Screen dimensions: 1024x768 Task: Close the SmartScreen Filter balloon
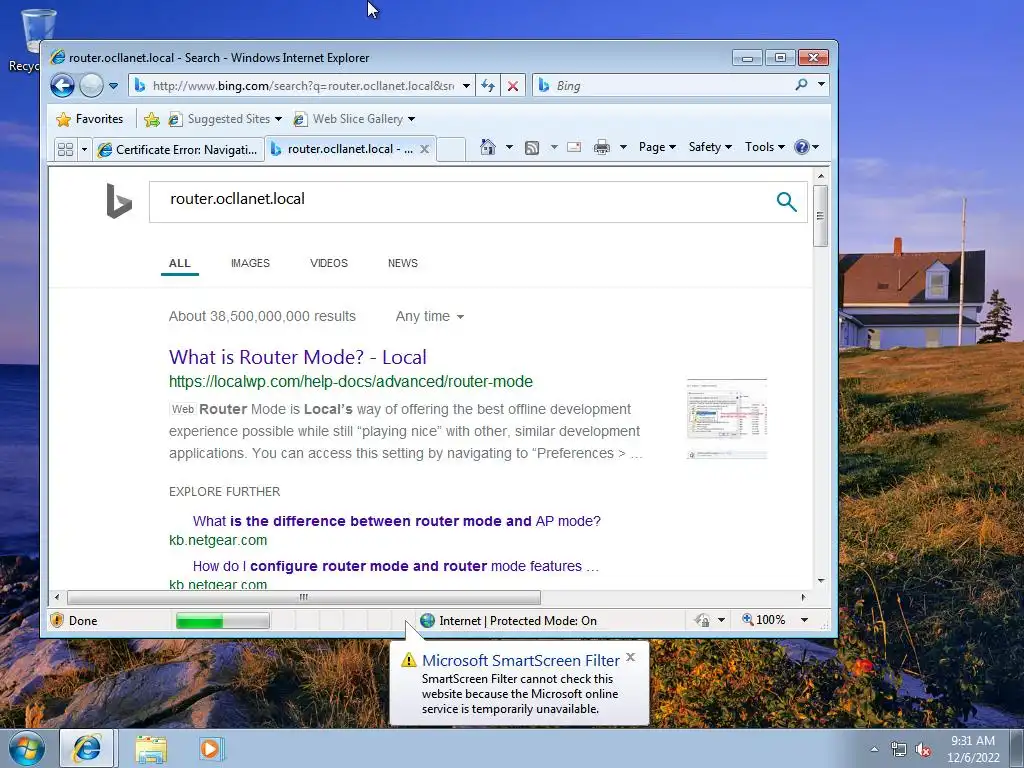tap(630, 657)
